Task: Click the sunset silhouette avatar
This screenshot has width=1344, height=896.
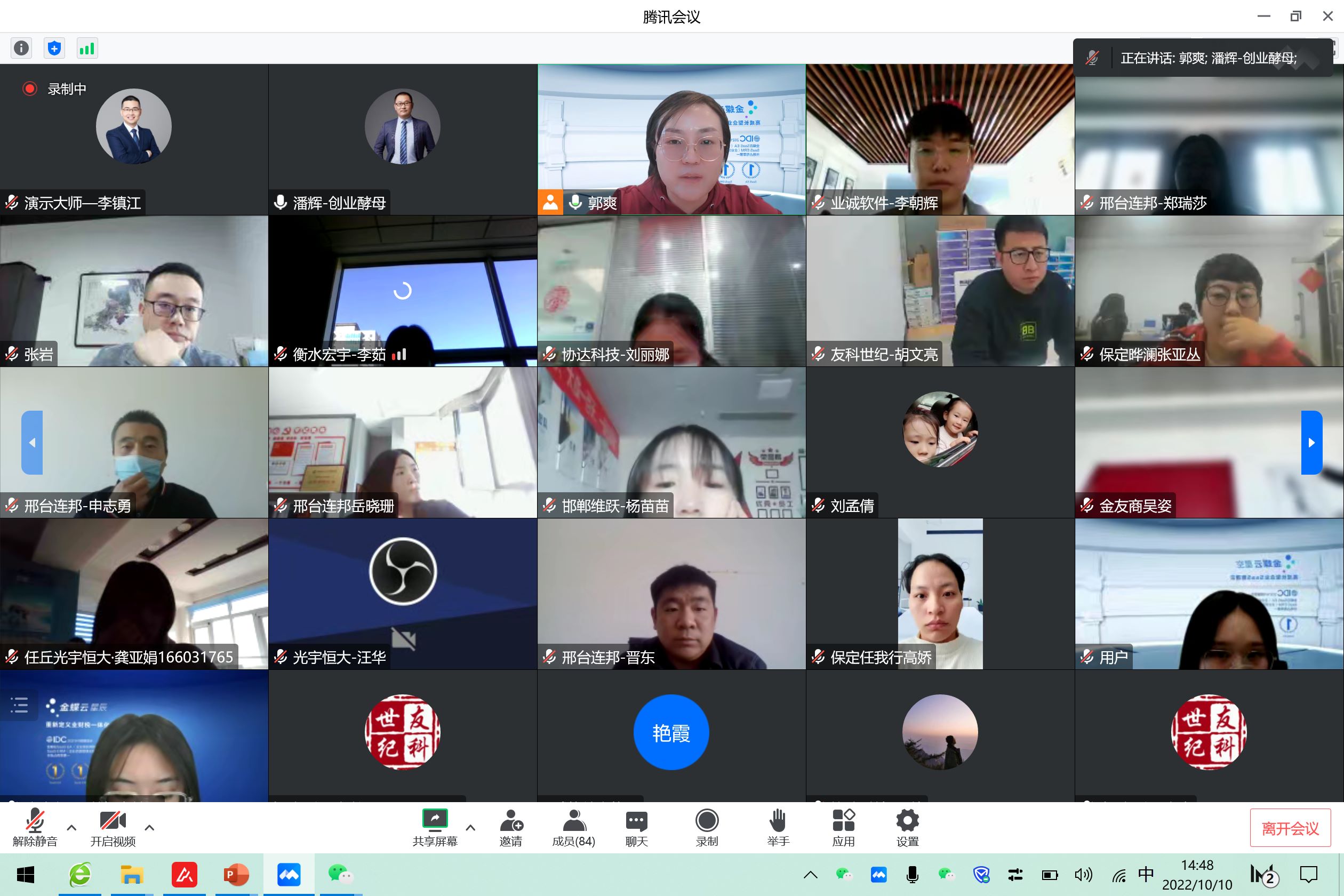Action: [940, 732]
